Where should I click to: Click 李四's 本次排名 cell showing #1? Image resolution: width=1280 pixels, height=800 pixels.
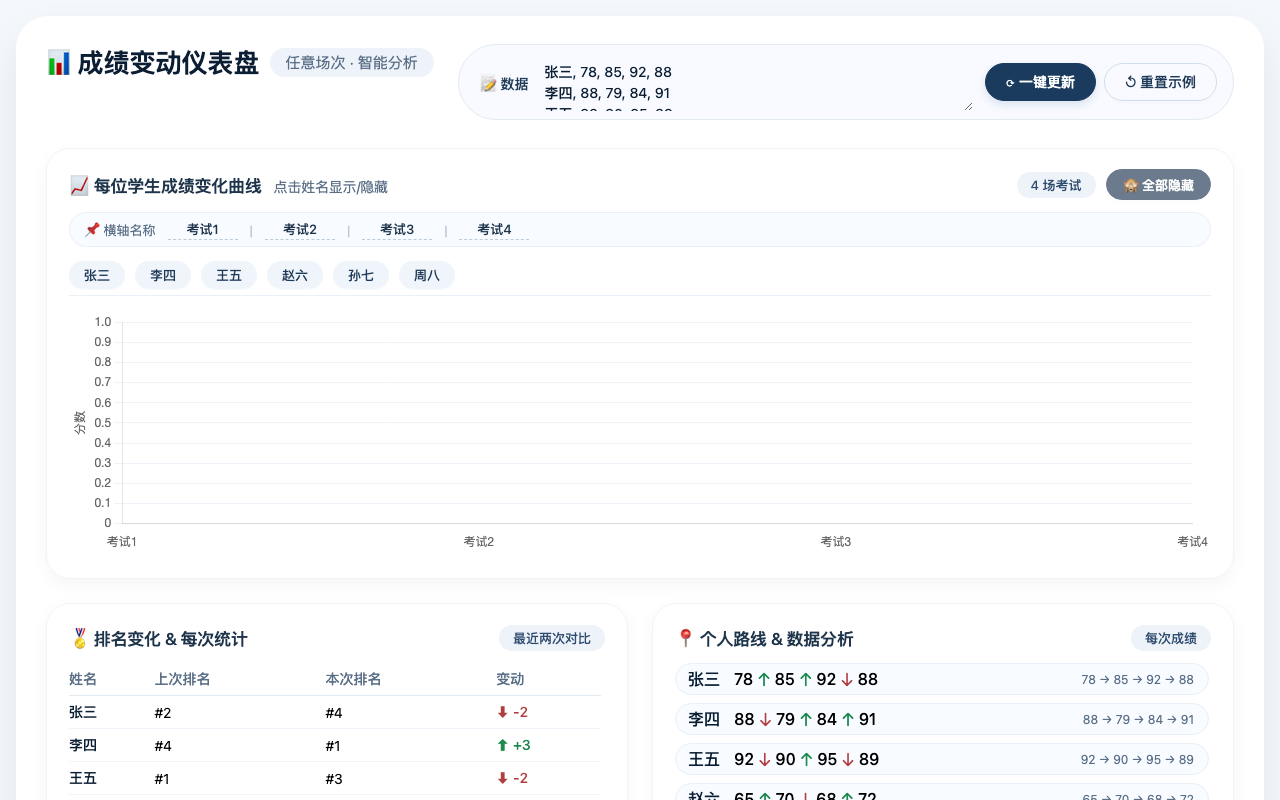pyautogui.click(x=334, y=745)
